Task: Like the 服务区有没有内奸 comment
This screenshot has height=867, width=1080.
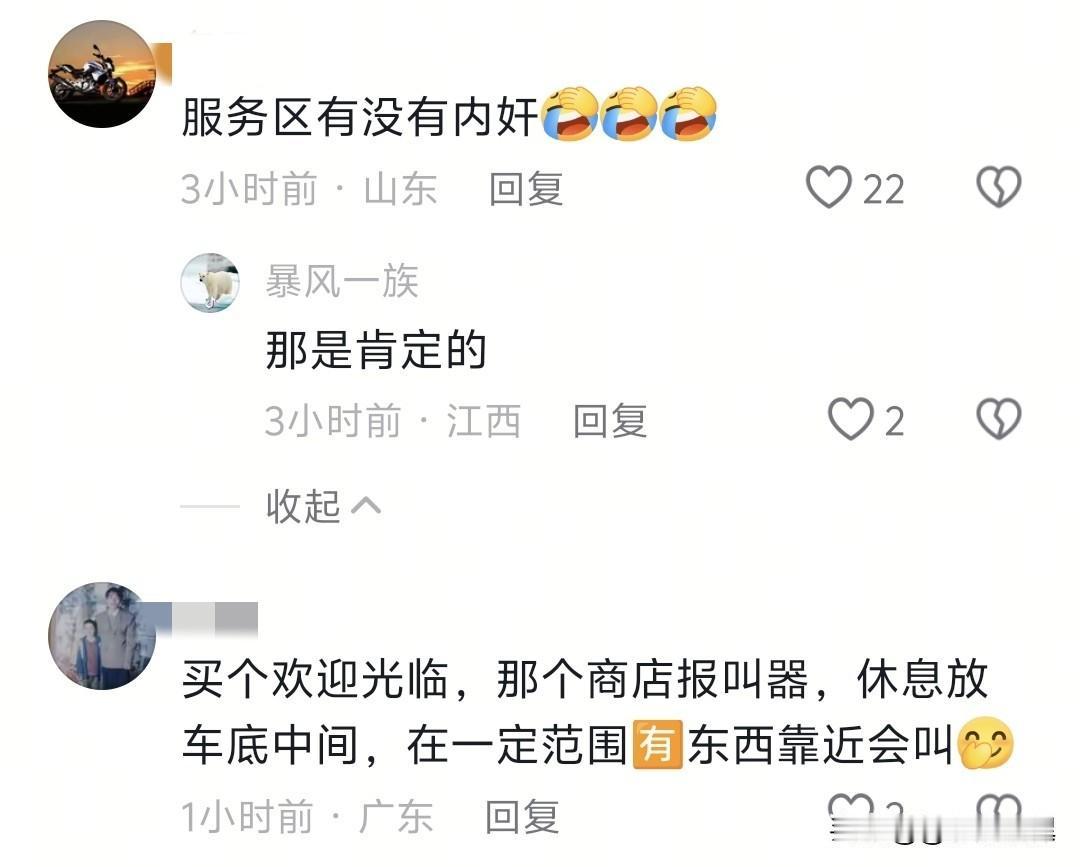Action: [829, 187]
